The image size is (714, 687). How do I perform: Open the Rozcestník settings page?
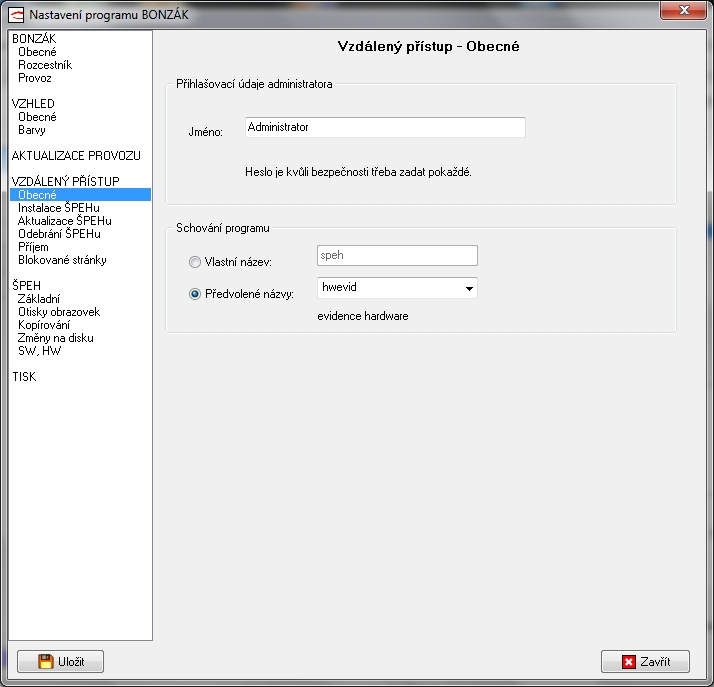click(45, 65)
